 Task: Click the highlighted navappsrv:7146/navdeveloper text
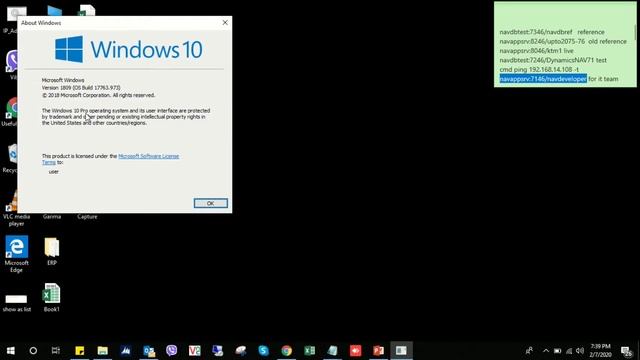(543, 79)
